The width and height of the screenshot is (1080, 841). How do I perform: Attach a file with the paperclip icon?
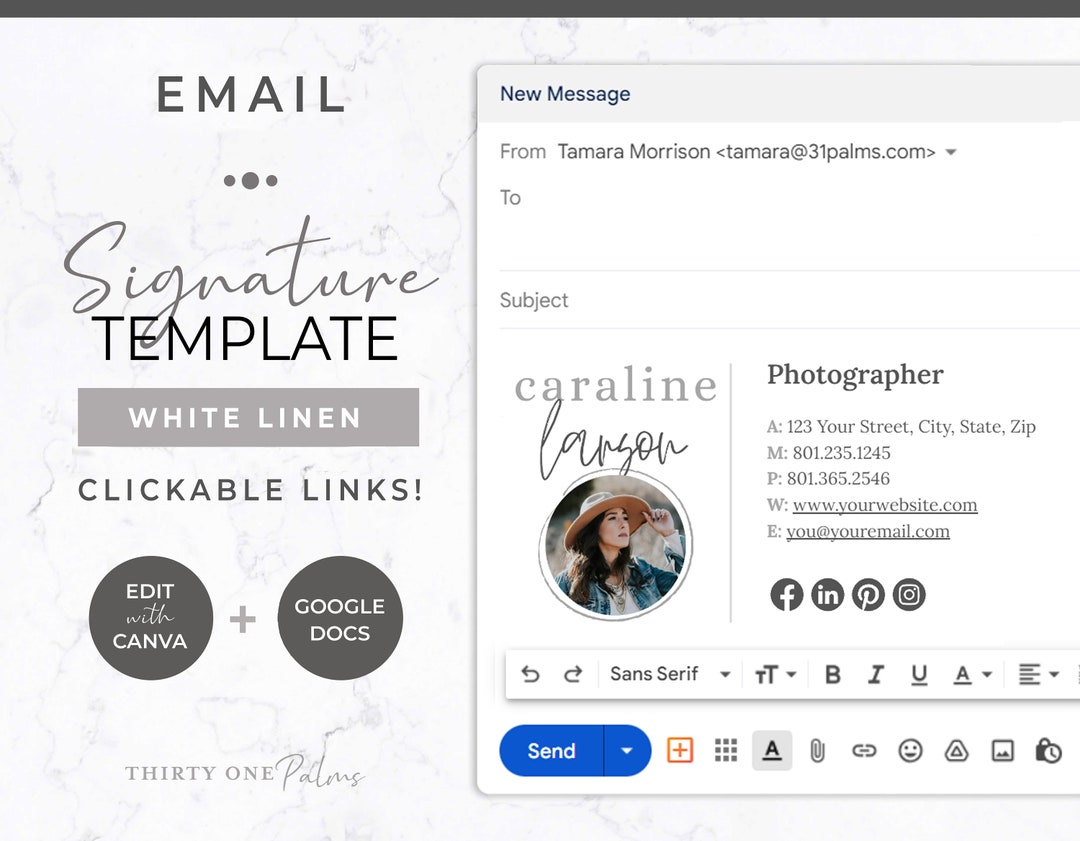817,750
